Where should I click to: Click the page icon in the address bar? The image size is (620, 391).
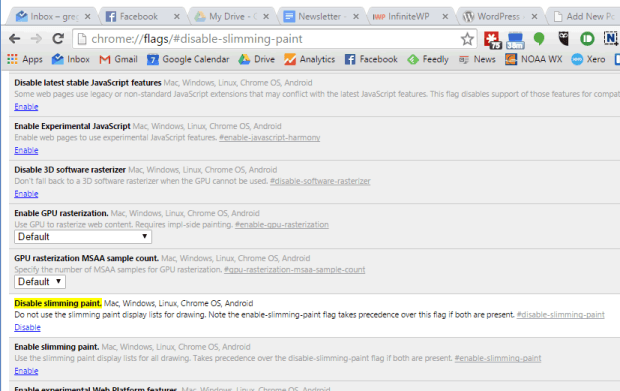(82, 39)
